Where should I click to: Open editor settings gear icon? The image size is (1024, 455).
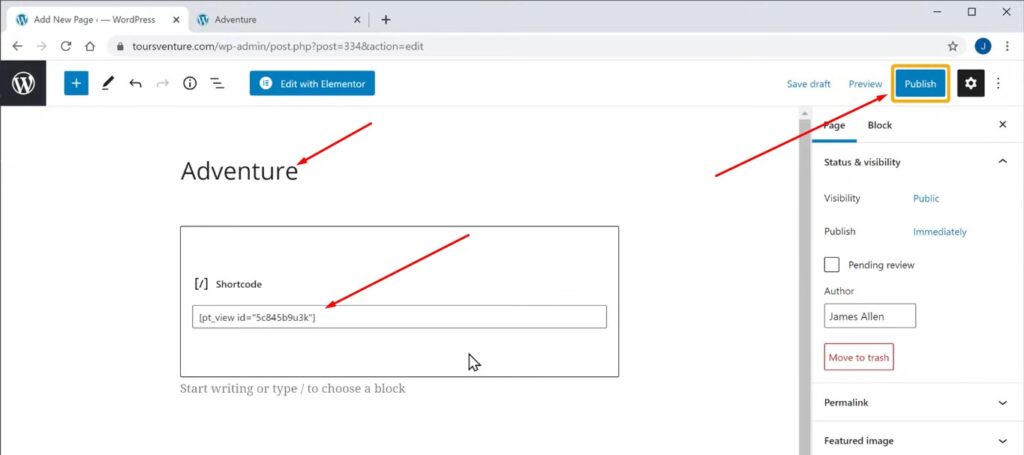pyautogui.click(x=970, y=84)
